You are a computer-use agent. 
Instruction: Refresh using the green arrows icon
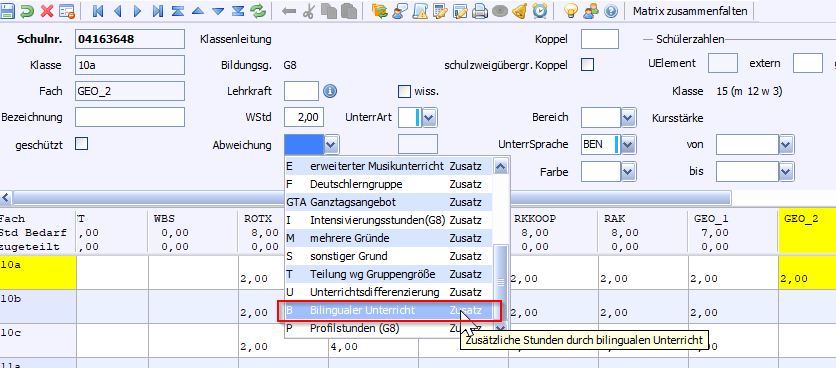point(258,11)
